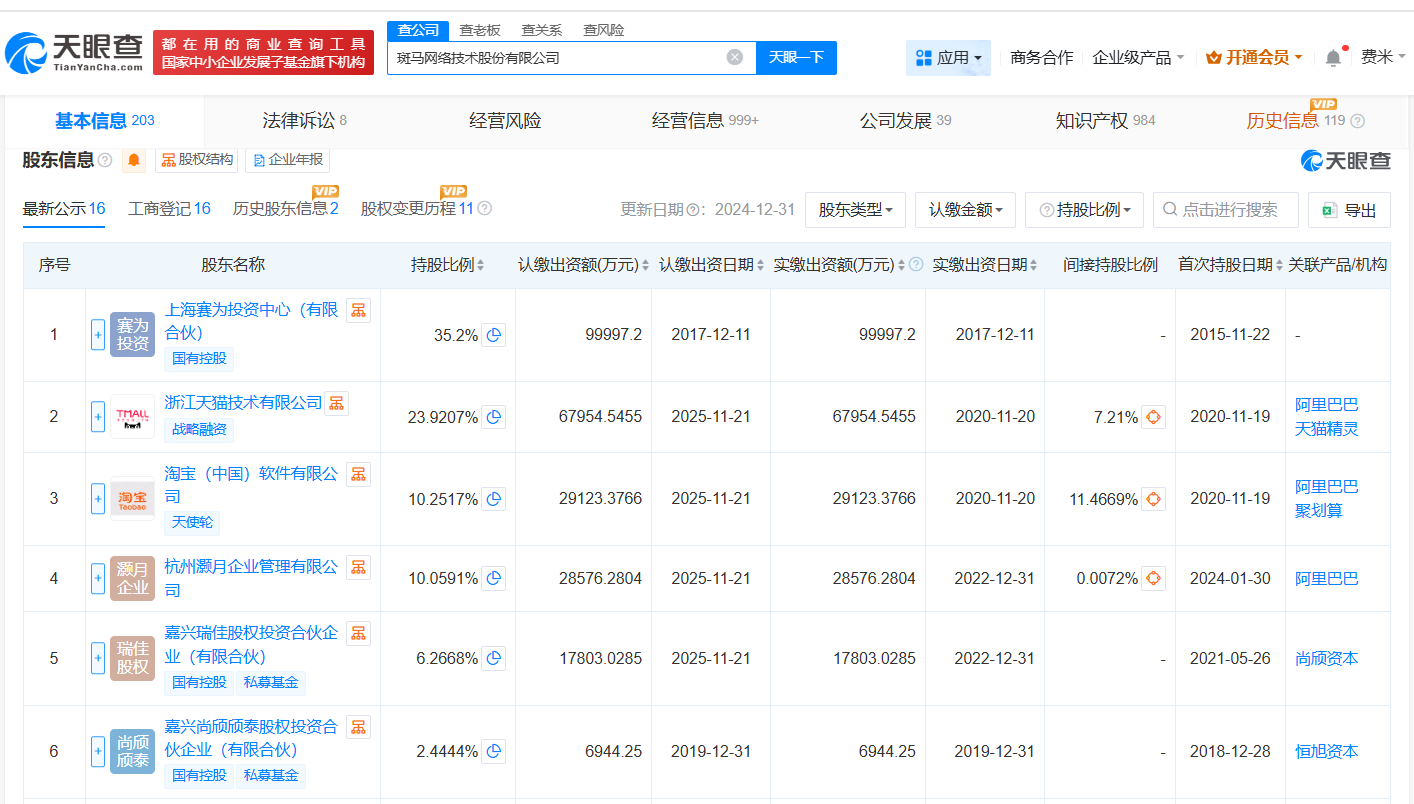Open 阿里巴巴 link in the second row
Image resolution: width=1414 pixels, height=804 pixels.
1326,405
